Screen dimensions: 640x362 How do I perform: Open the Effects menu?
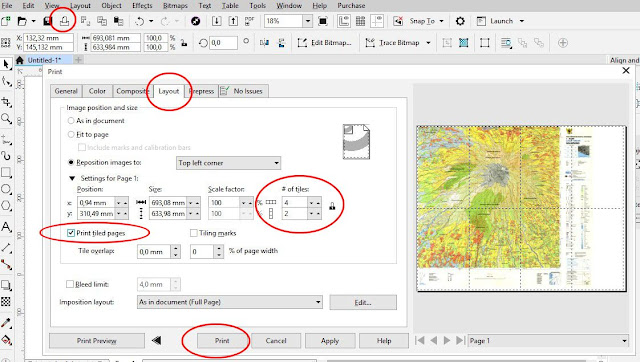coord(142,6)
